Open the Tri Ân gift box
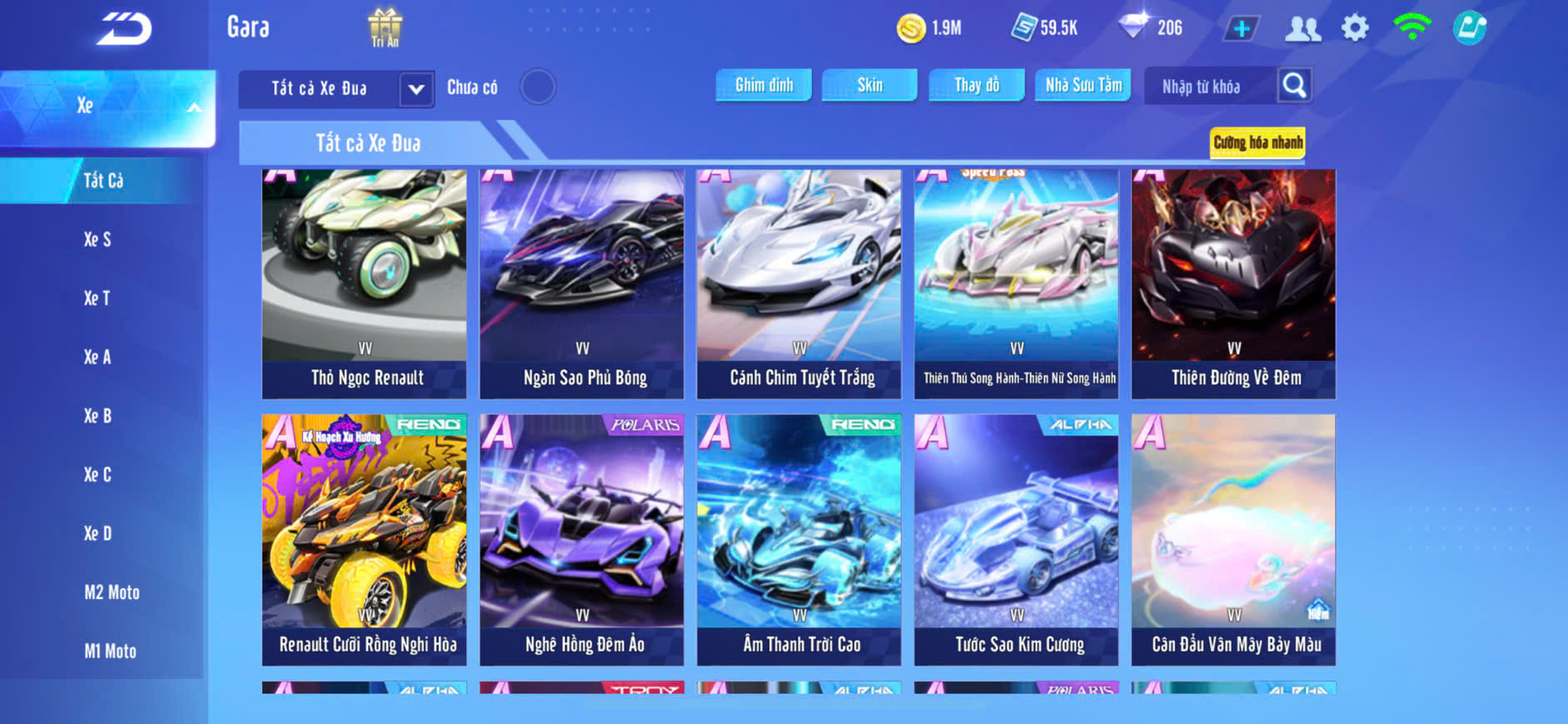This screenshot has height=724, width=1568. [x=385, y=27]
